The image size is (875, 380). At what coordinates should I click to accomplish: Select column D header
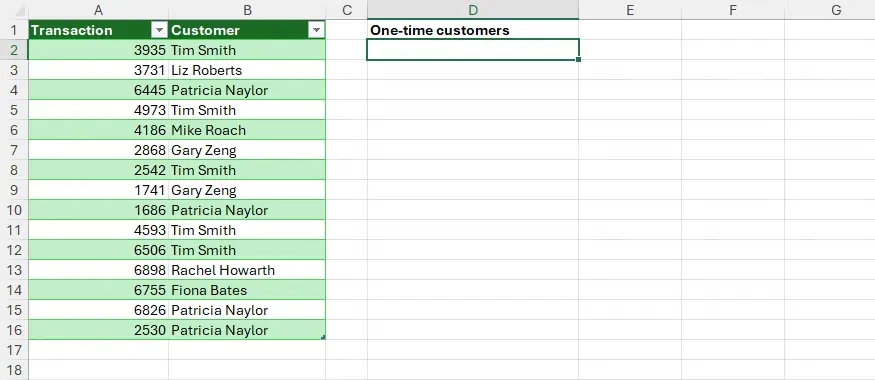coord(473,10)
